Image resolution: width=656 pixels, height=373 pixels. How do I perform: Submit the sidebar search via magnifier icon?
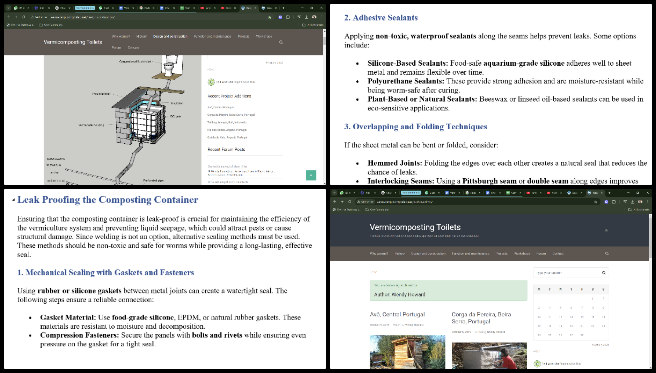604,273
